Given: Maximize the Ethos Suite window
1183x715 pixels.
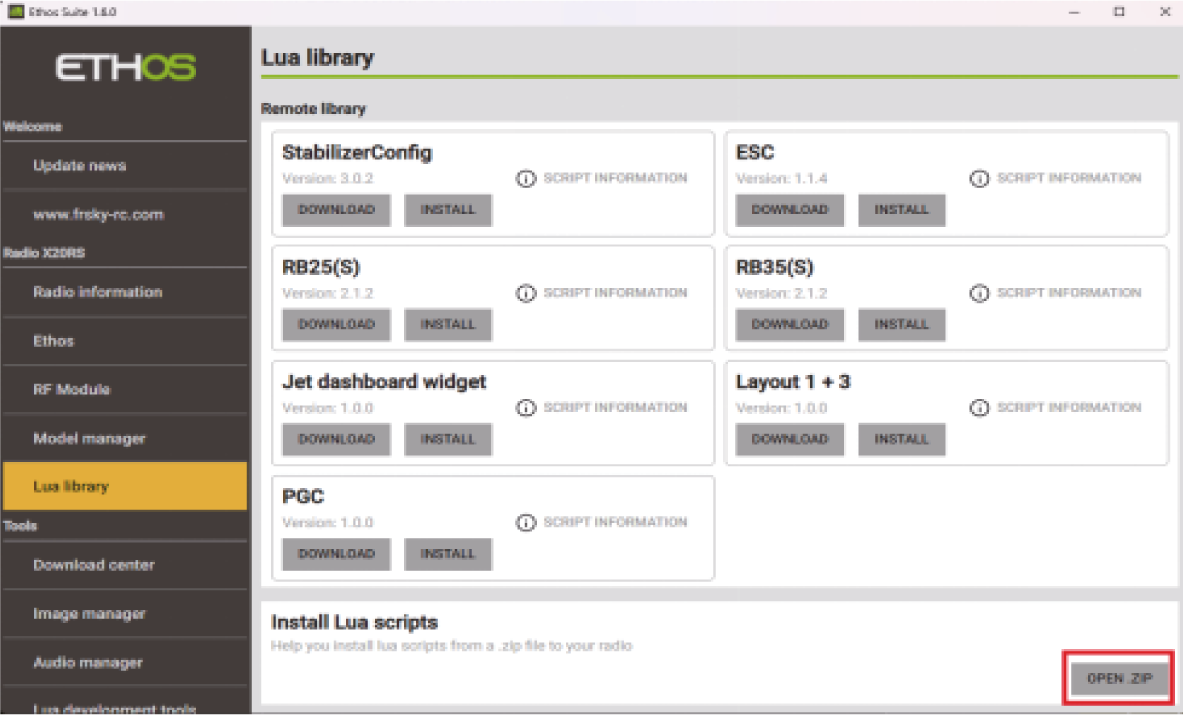Looking at the screenshot, I should (1119, 12).
